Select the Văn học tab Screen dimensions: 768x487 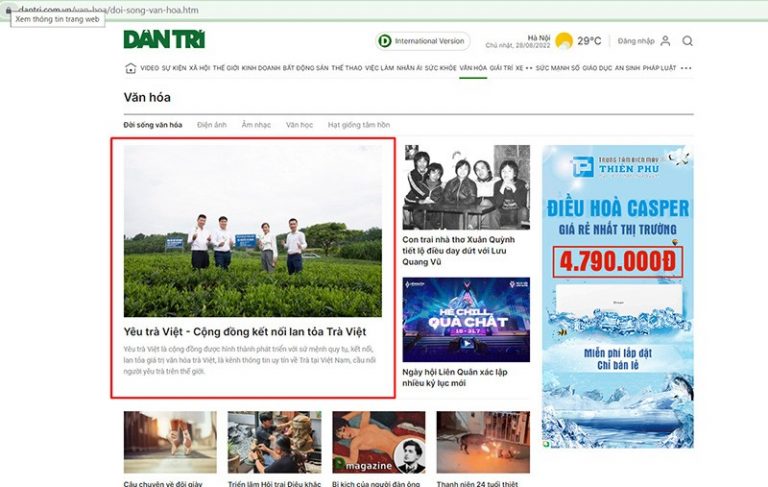299,125
